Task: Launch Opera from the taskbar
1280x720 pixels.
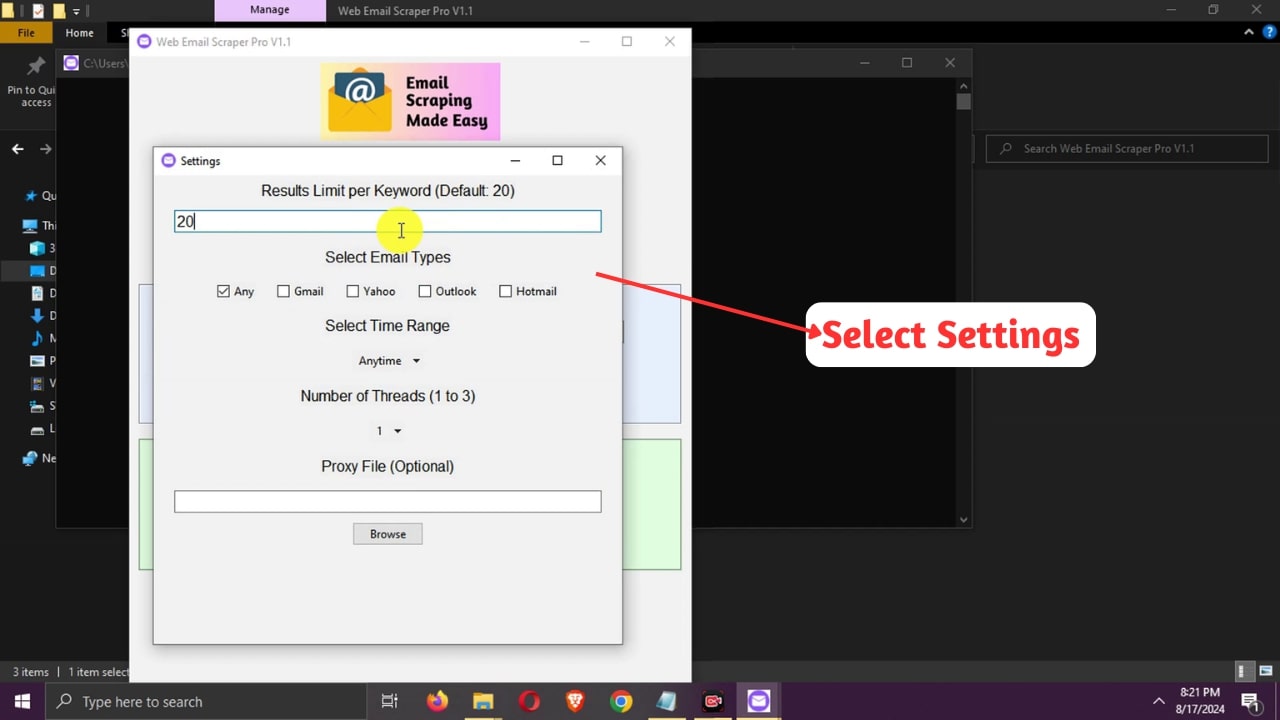Action: point(529,701)
